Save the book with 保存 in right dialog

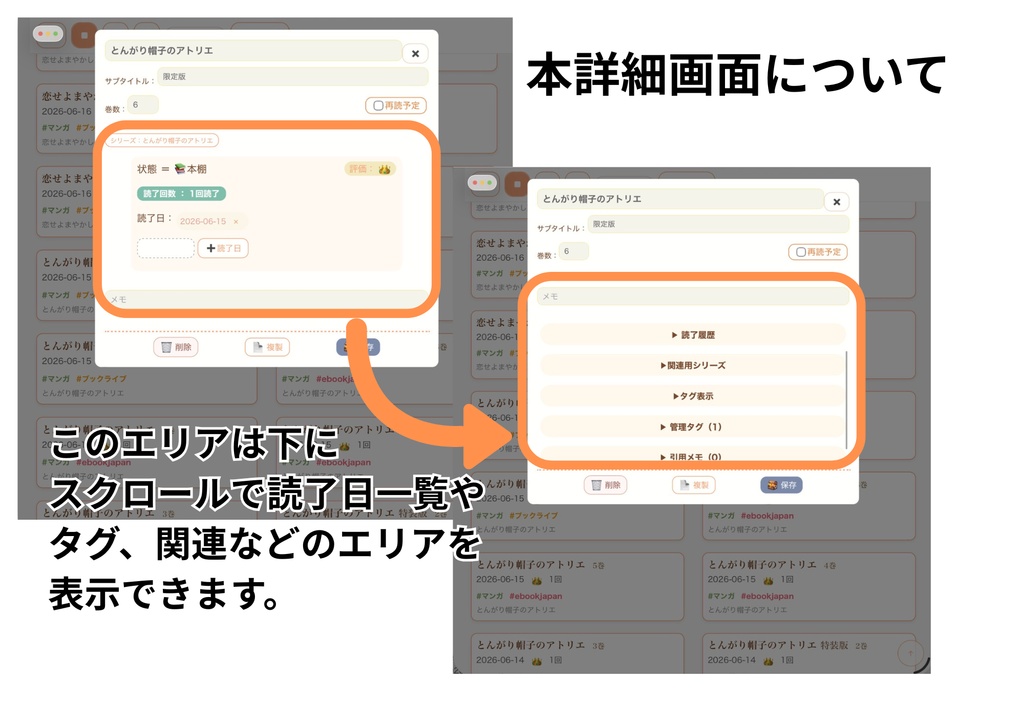(782, 485)
